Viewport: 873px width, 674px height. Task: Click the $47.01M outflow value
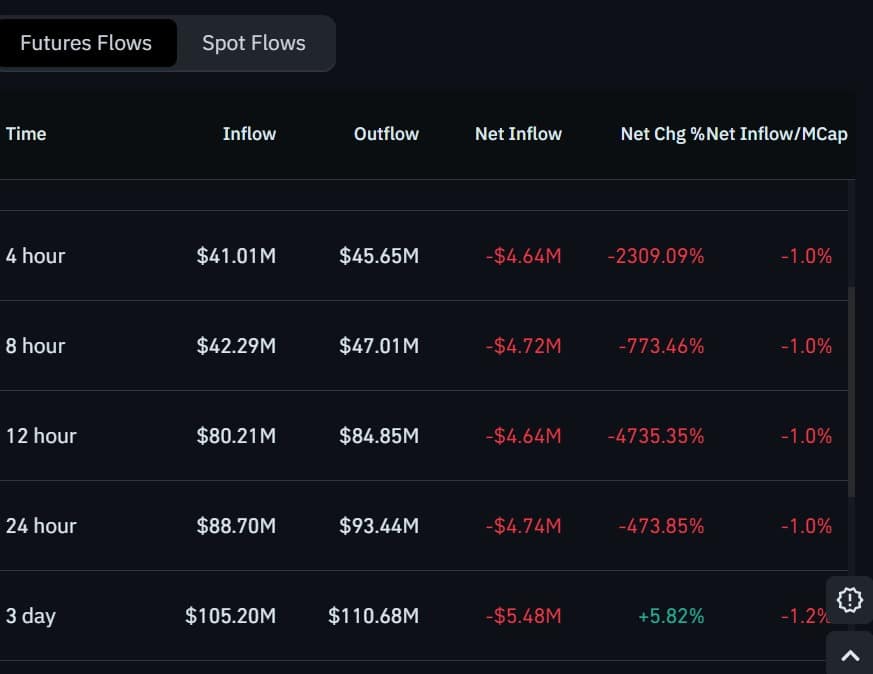(x=379, y=346)
